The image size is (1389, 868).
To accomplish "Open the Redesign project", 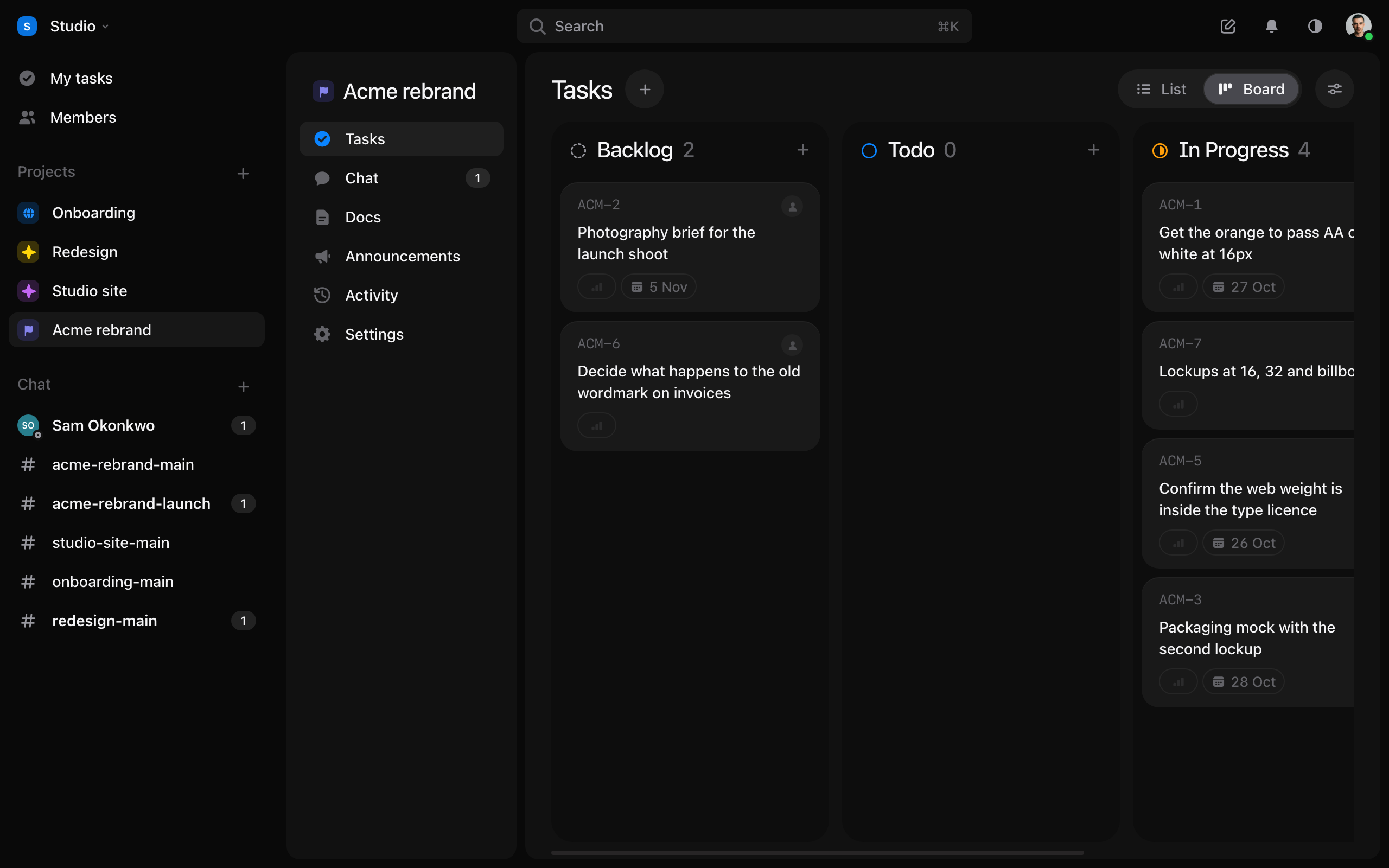I will coord(136,251).
